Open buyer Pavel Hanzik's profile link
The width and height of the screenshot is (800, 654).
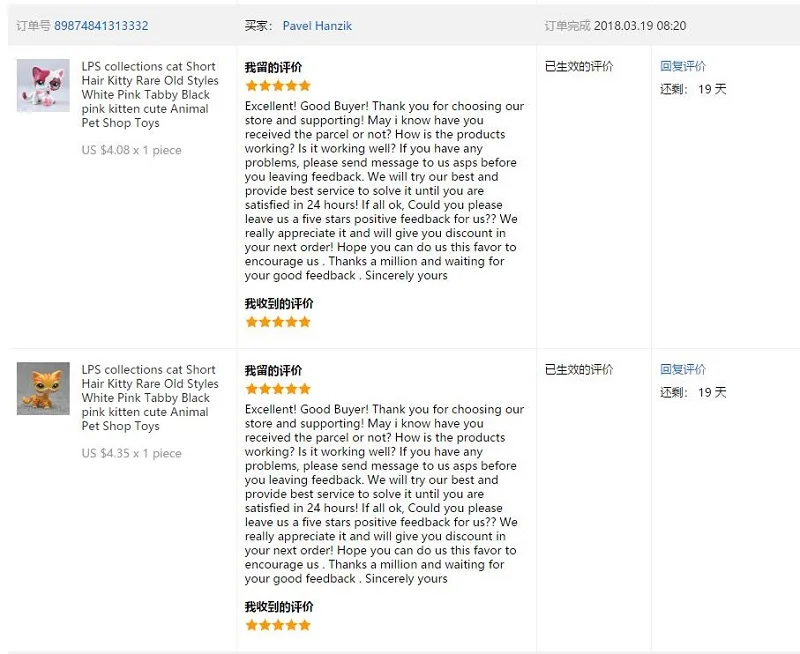(x=317, y=26)
